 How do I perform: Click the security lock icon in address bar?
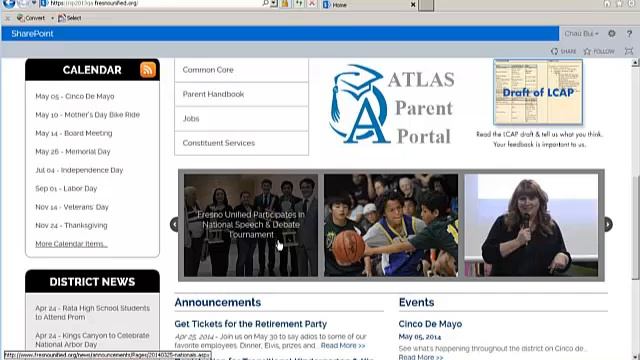click(285, 3)
